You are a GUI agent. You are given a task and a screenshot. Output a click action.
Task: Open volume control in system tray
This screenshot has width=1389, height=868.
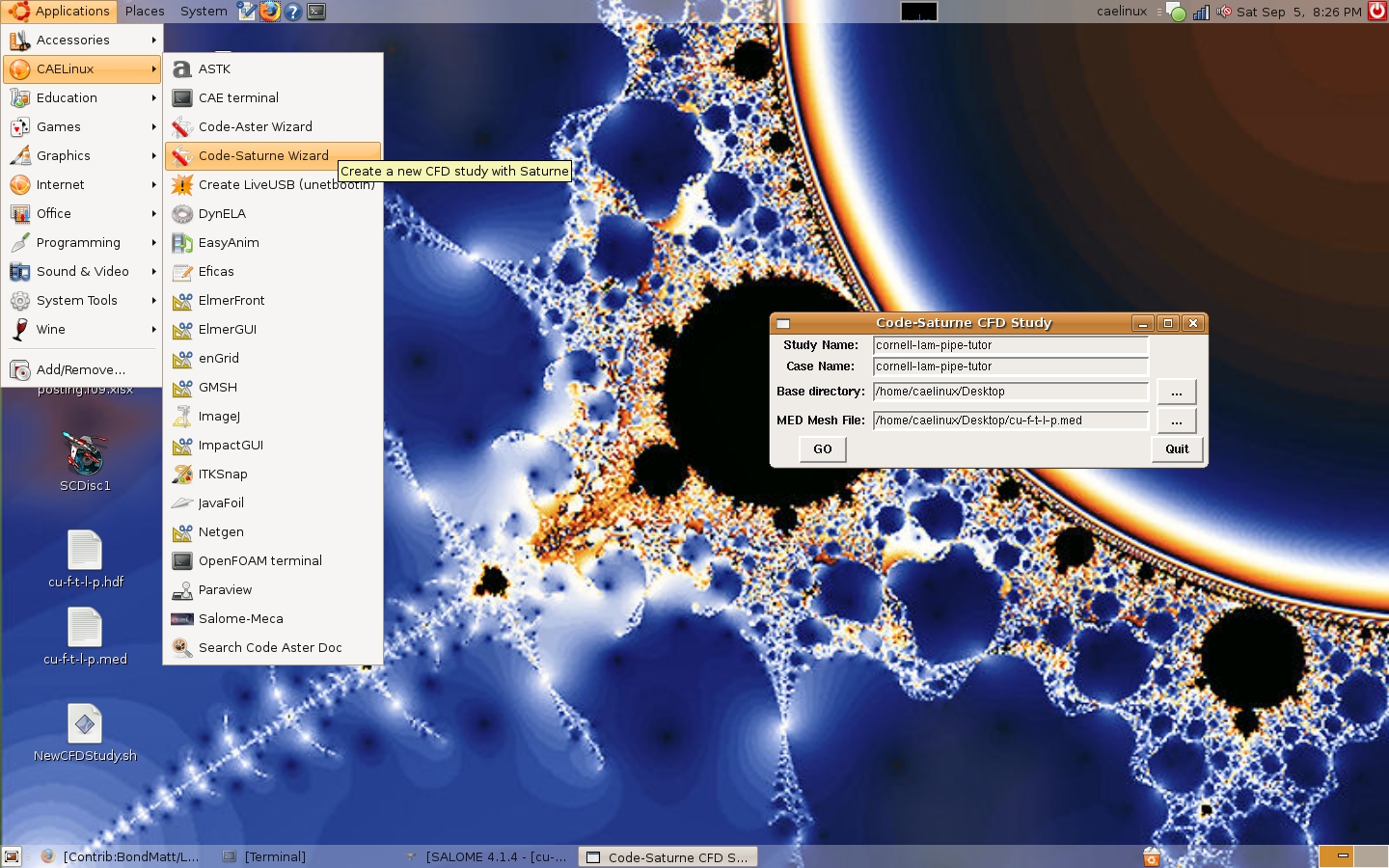pos(1224,12)
